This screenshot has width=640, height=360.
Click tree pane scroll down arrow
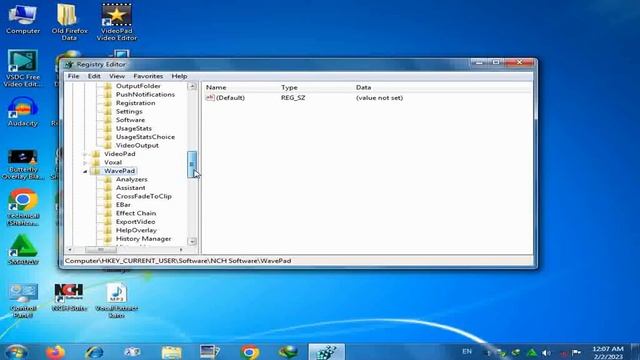click(x=192, y=241)
